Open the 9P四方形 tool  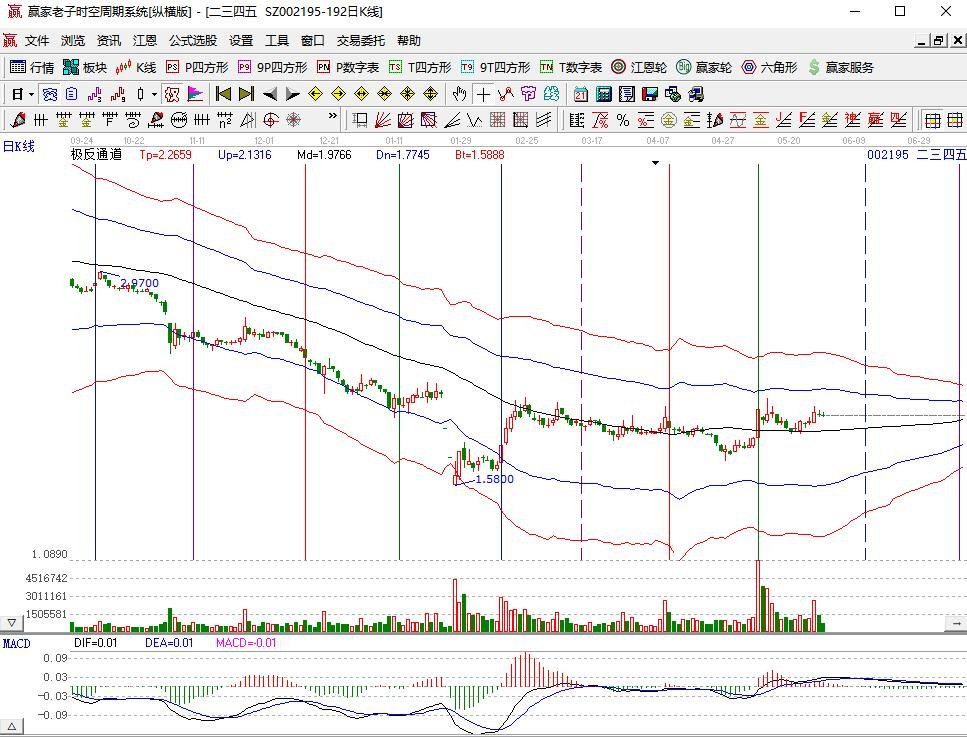pyautogui.click(x=273, y=67)
